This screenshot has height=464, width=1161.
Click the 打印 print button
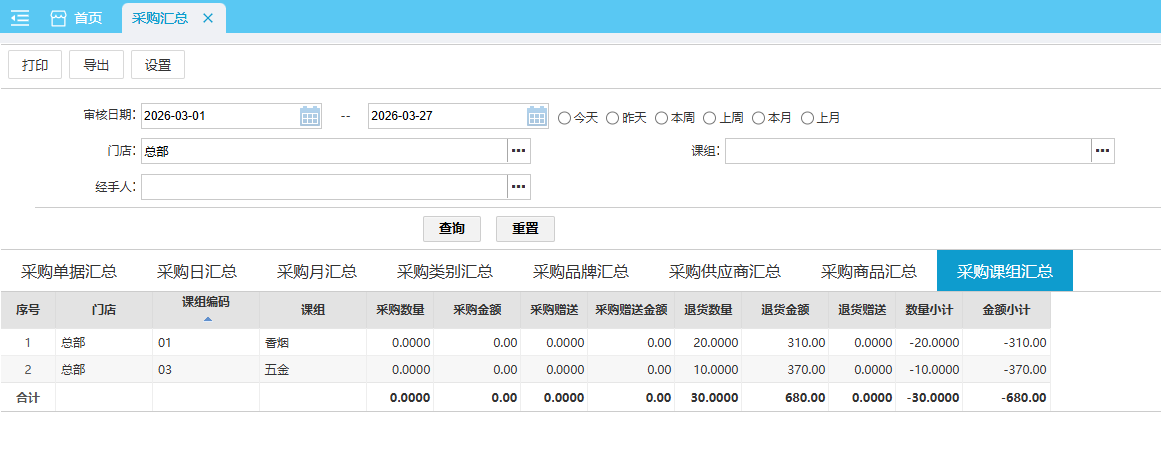coord(35,65)
